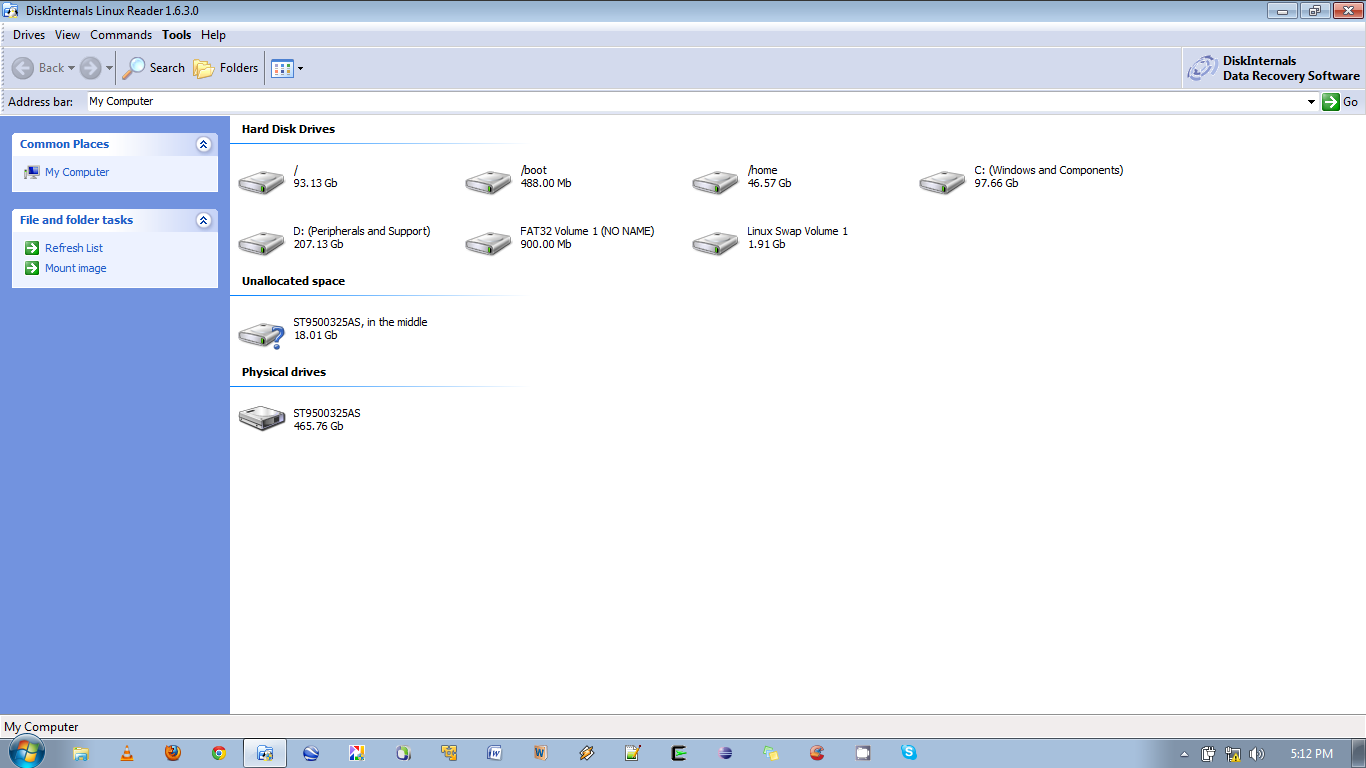The width and height of the screenshot is (1366, 768).
Task: Click the Forward arrow in the toolbar
Action: point(91,68)
